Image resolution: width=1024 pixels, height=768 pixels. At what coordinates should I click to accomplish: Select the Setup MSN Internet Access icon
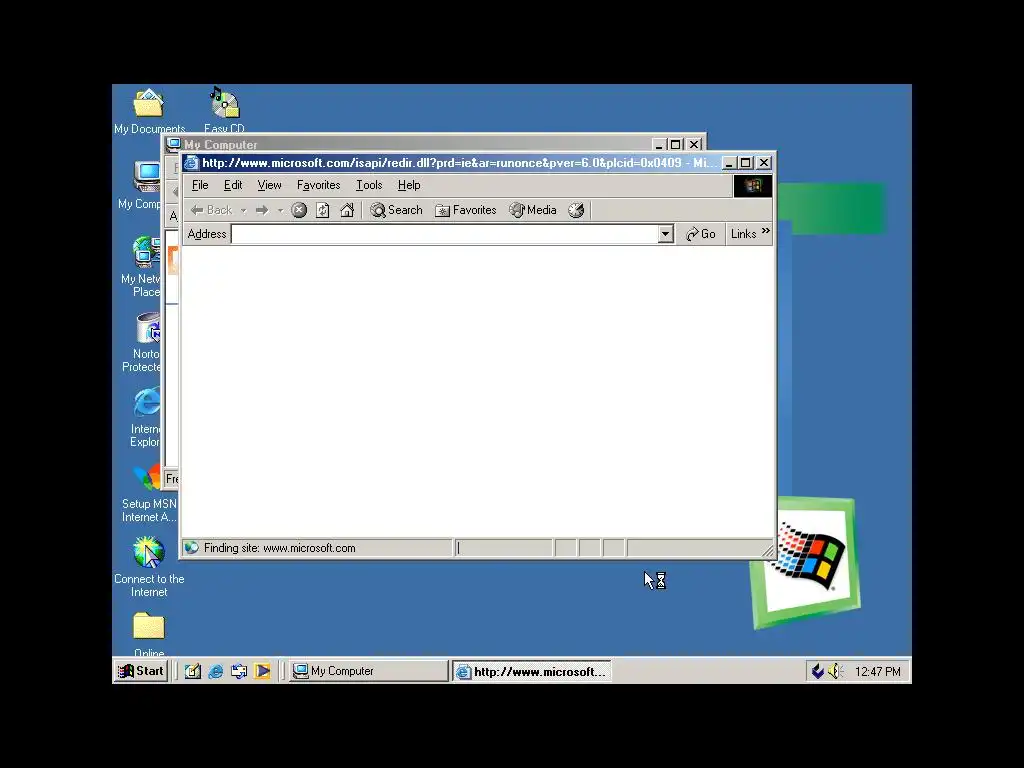pyautogui.click(x=149, y=492)
